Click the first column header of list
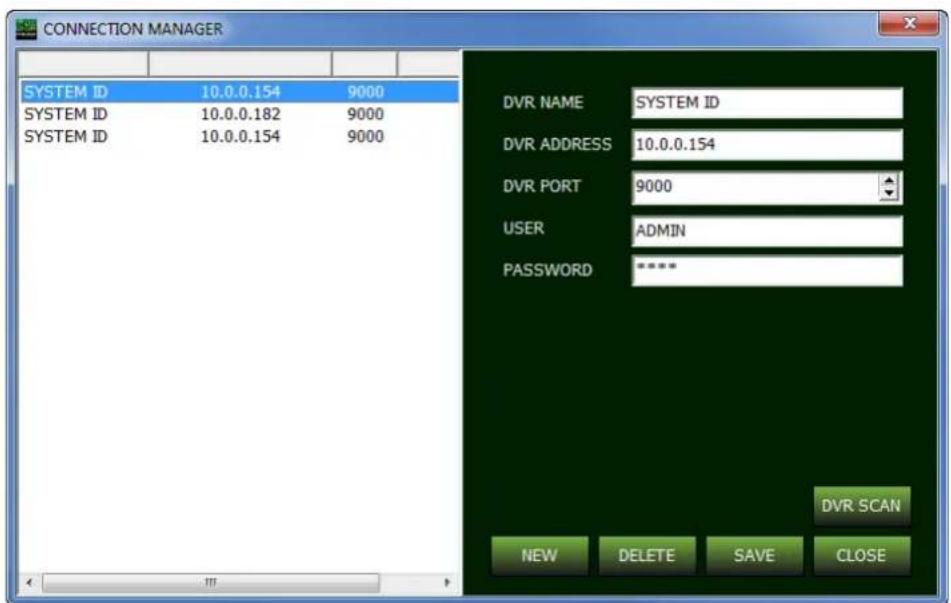951x603 pixels. (x=84, y=64)
